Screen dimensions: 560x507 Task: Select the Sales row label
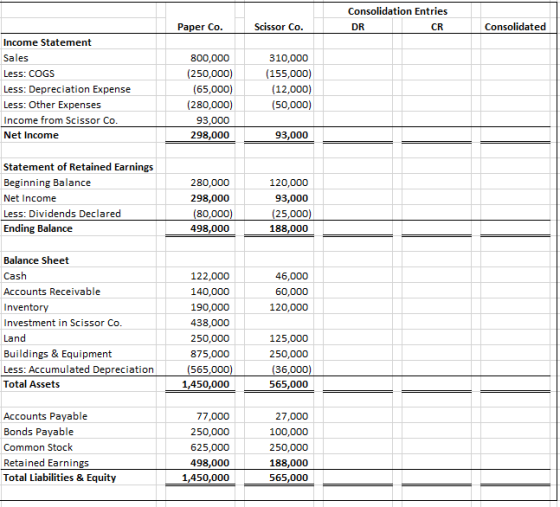[x=16, y=58]
